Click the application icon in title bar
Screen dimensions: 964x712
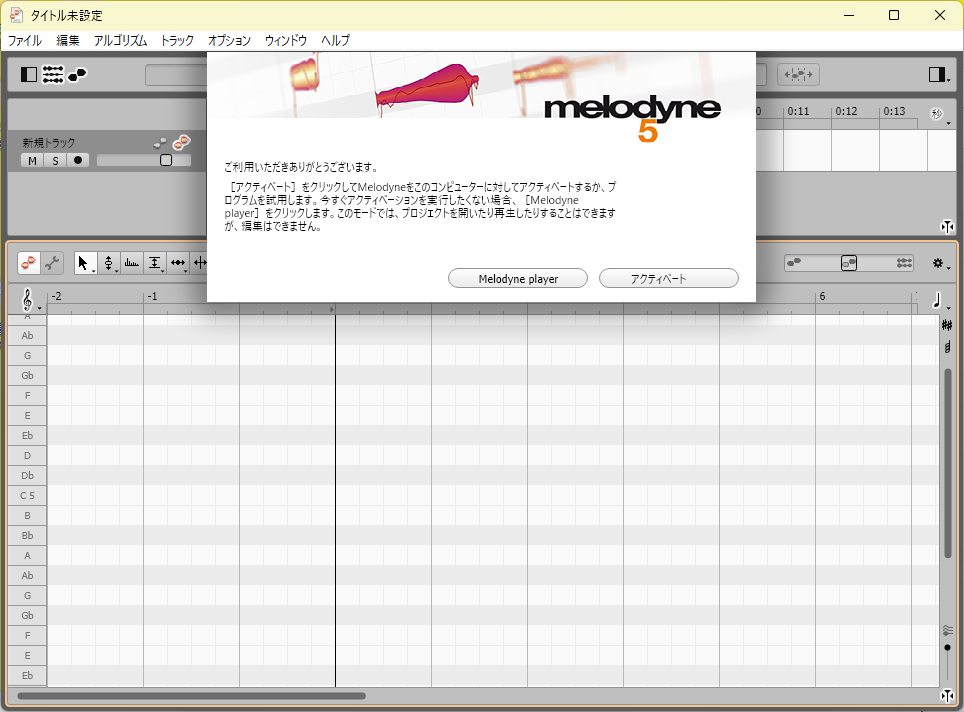tap(17, 15)
